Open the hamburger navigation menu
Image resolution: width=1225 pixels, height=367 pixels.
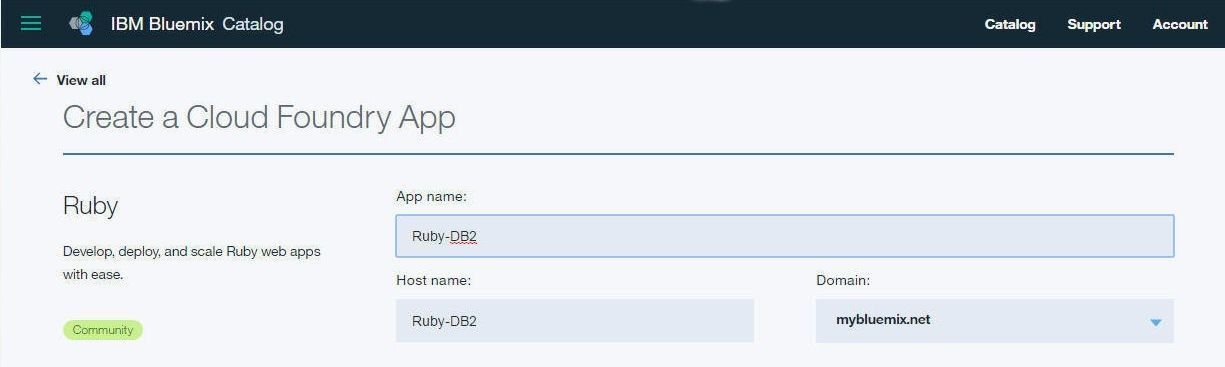31,23
